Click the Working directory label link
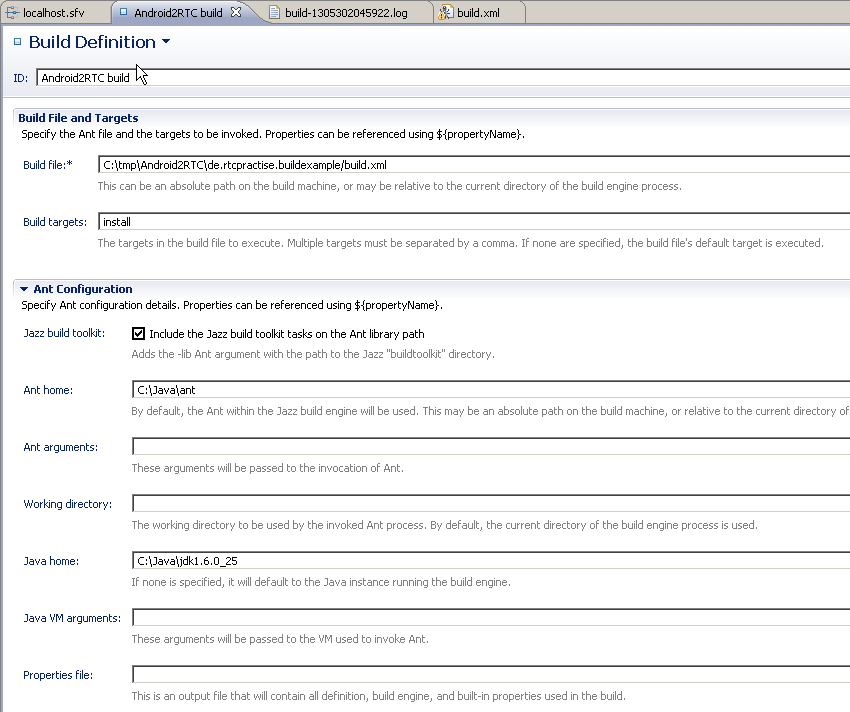Screen dimensions: 850x712 [67, 504]
